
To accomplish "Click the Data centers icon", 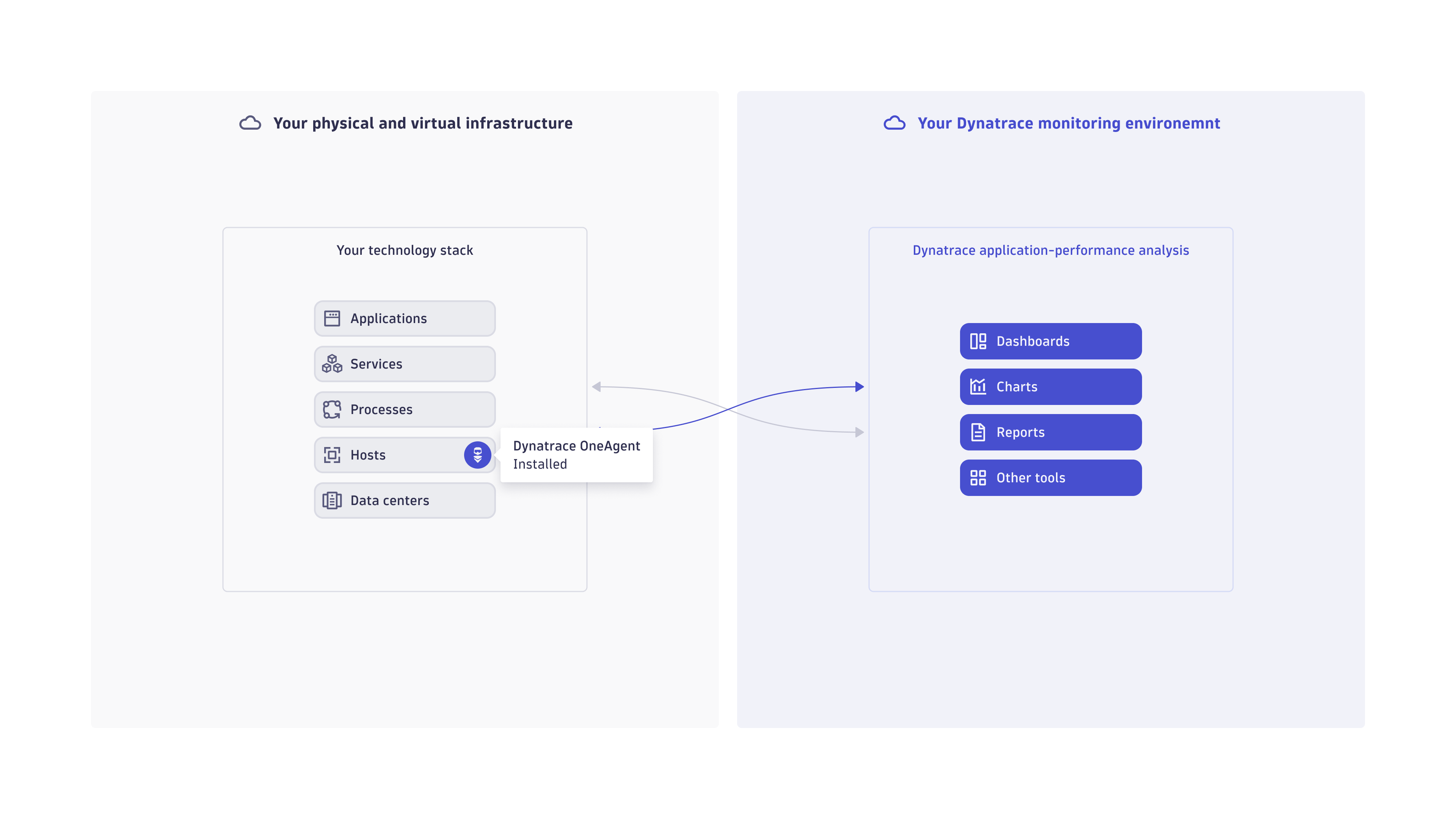I will tap(333, 500).
